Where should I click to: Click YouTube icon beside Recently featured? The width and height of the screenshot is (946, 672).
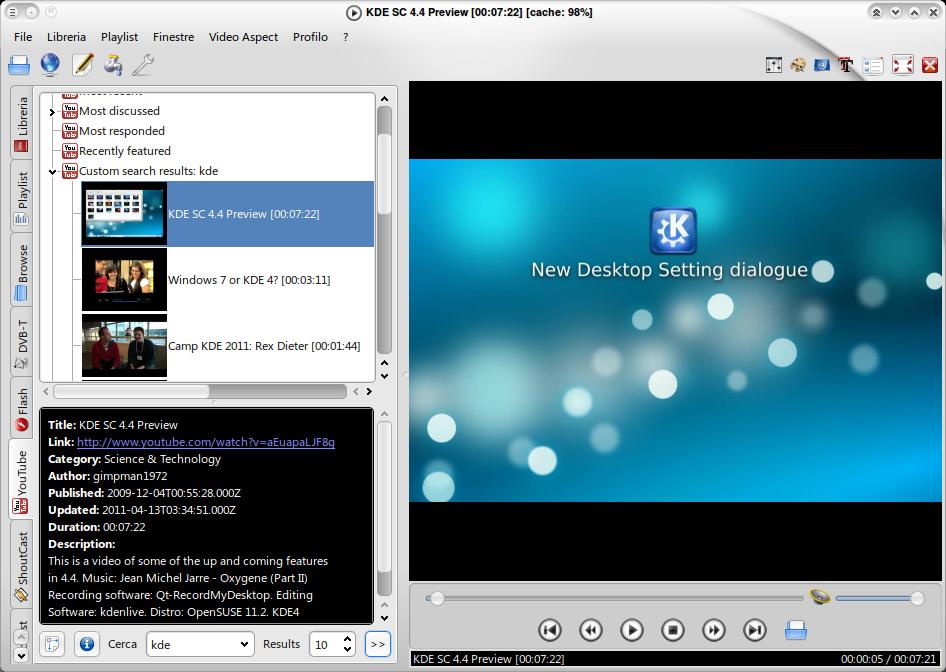(70, 151)
